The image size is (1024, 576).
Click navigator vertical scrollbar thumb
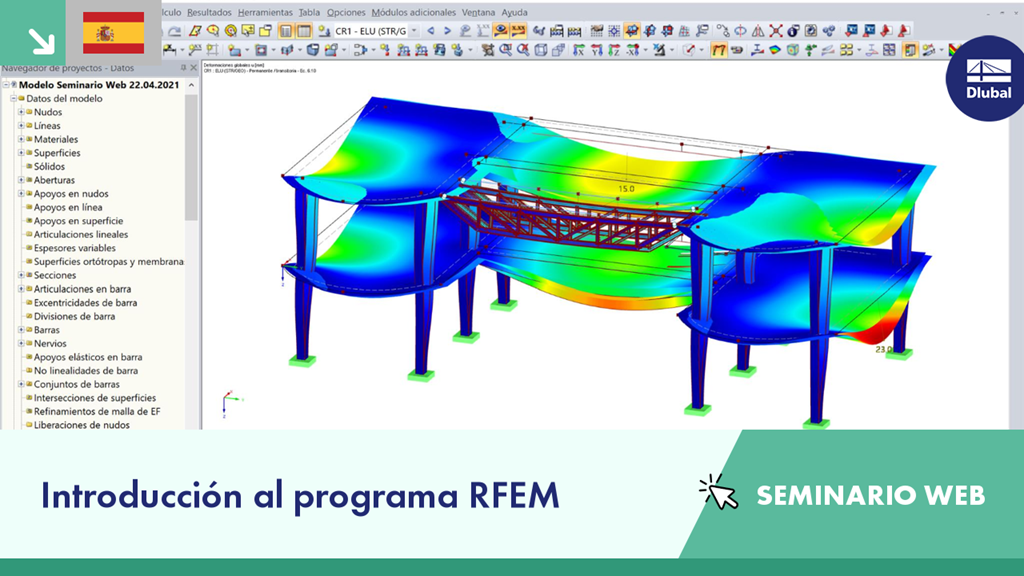(x=191, y=157)
